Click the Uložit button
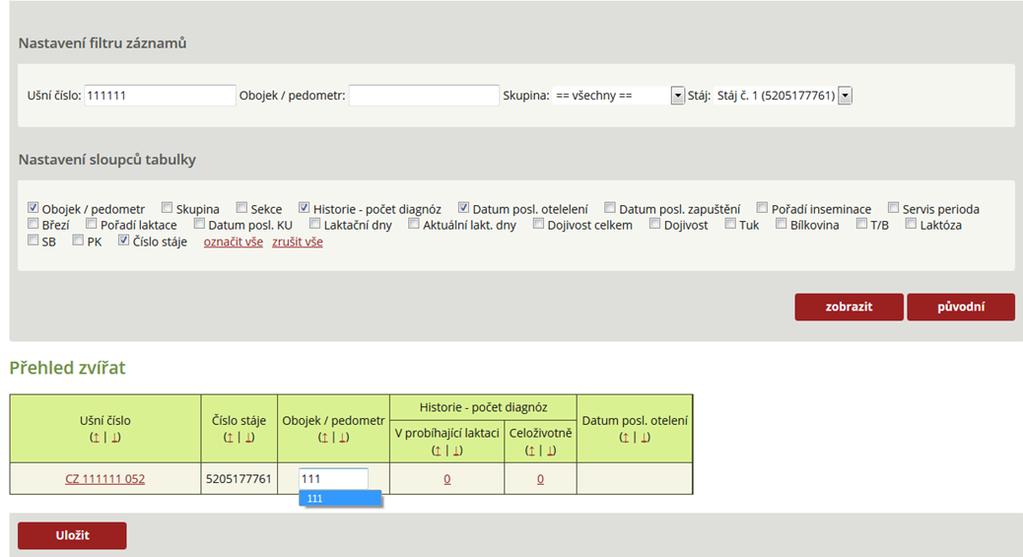This screenshot has width=1023, height=557. (x=72, y=535)
